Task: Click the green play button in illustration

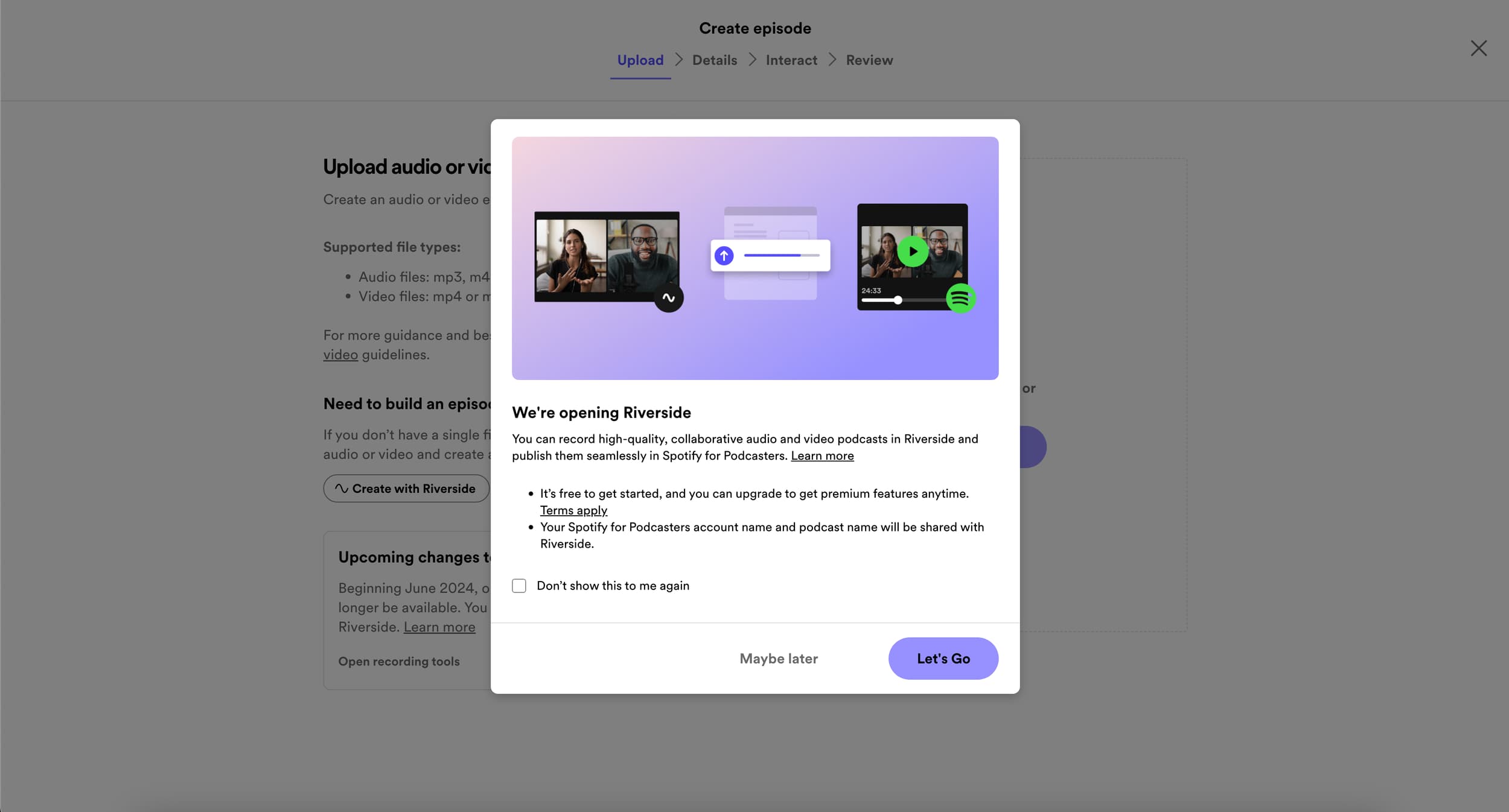Action: (913, 252)
